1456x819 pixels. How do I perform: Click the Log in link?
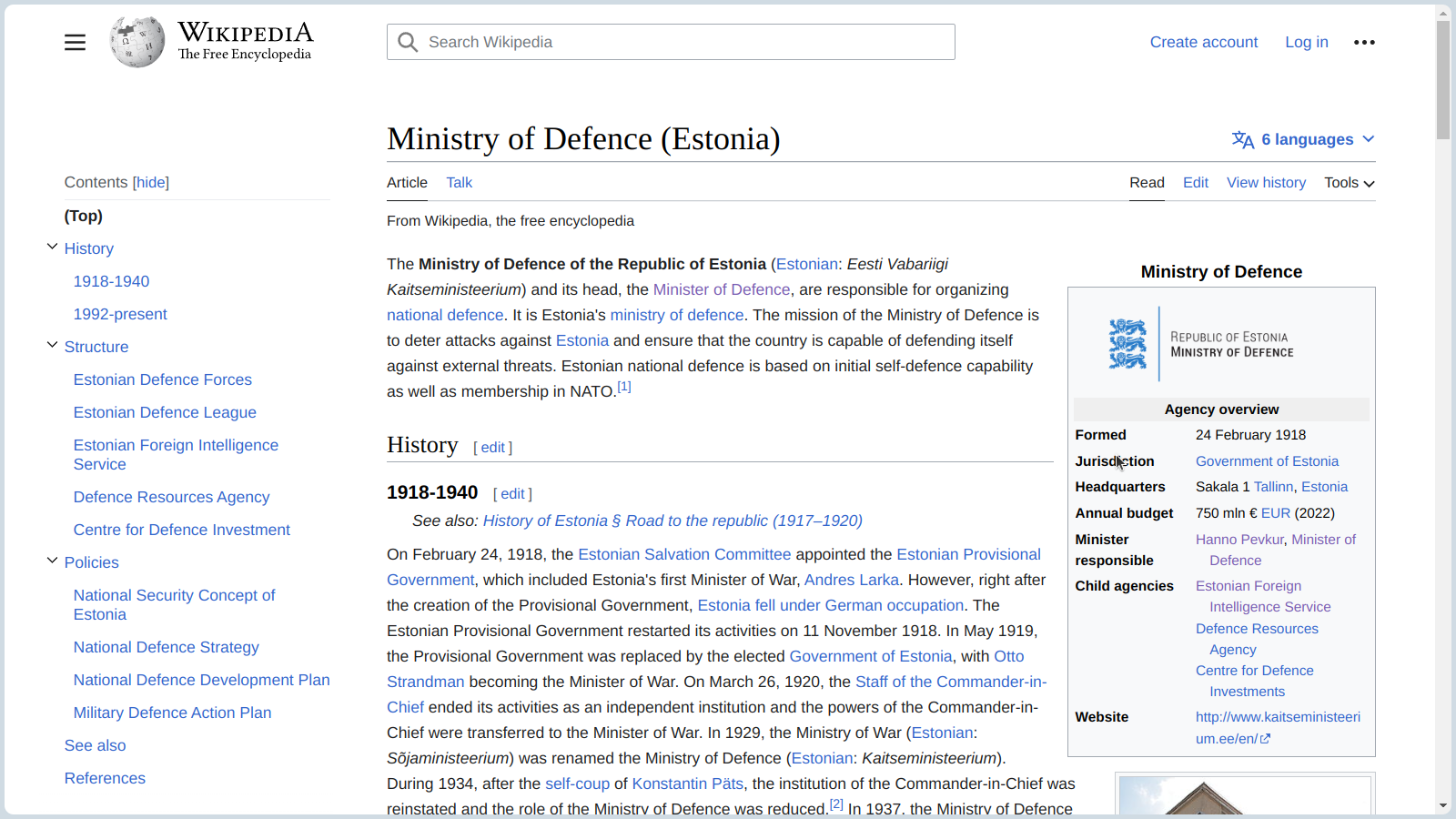1307,43
